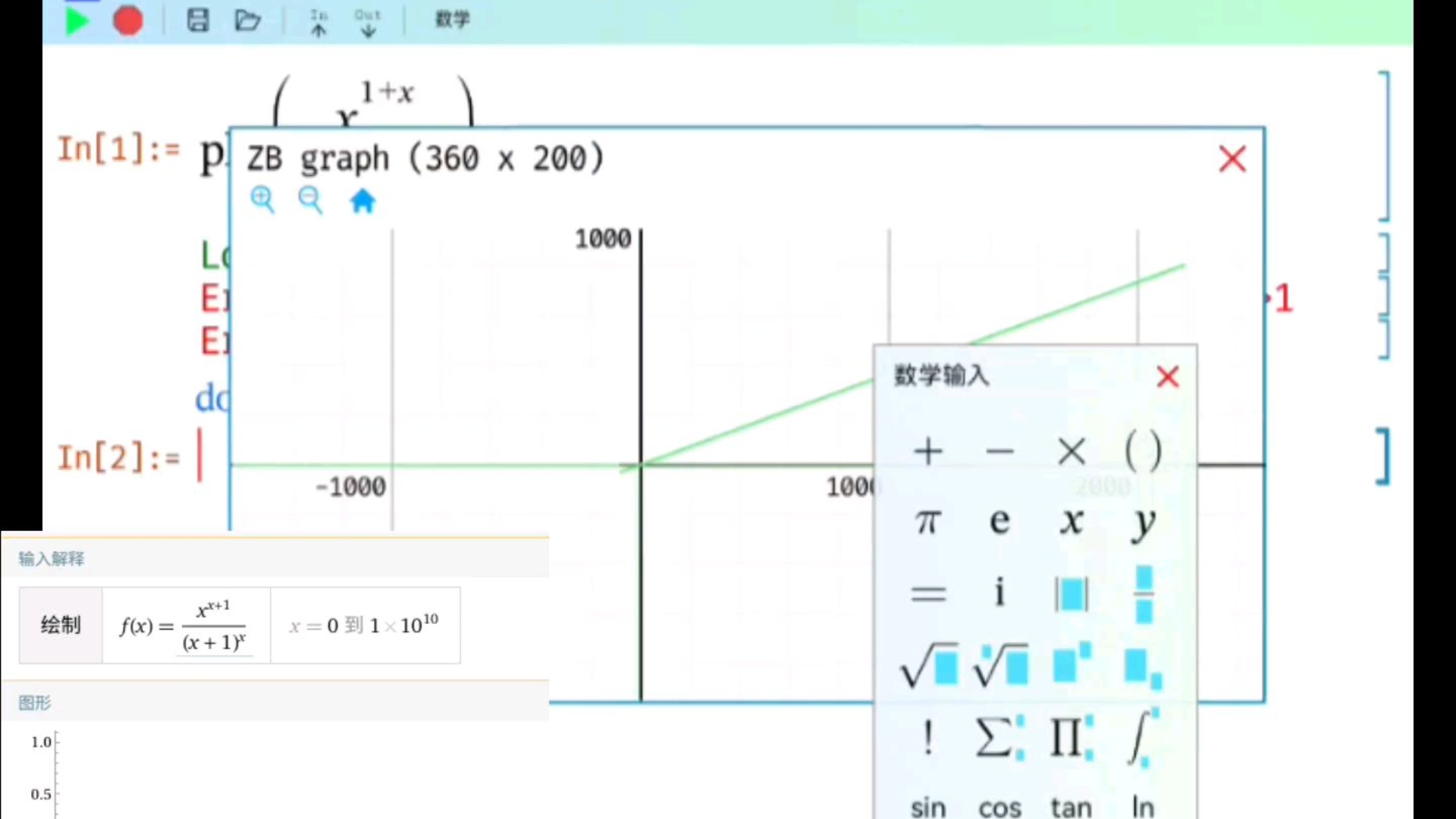
Task: Open file with folder icon
Action: tap(247, 20)
